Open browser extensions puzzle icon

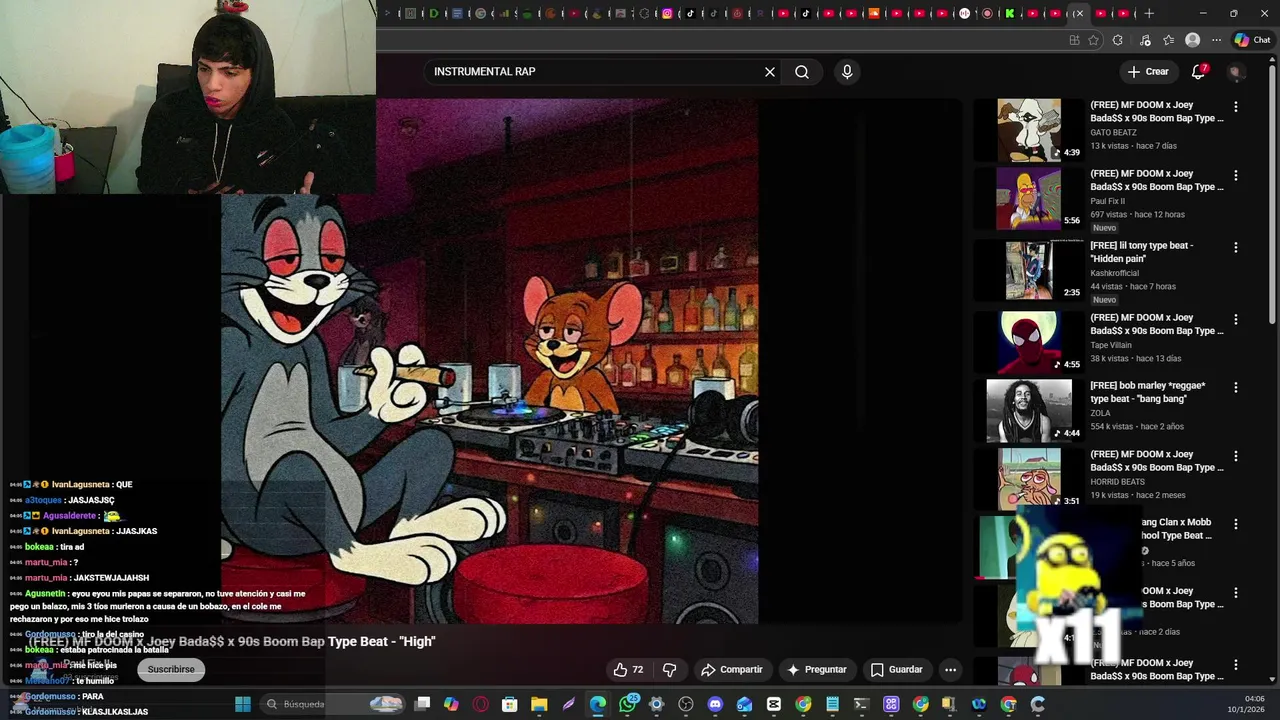[x=1117, y=40]
